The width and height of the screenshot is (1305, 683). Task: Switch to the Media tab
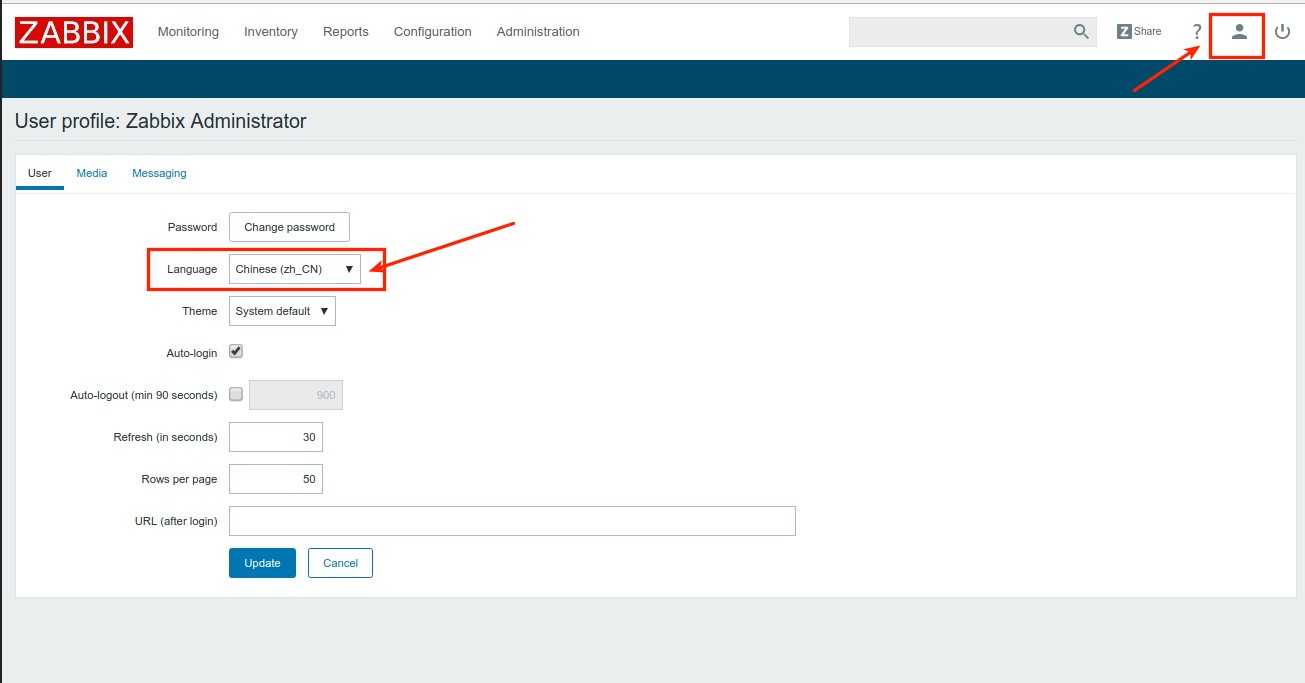tap(92, 173)
